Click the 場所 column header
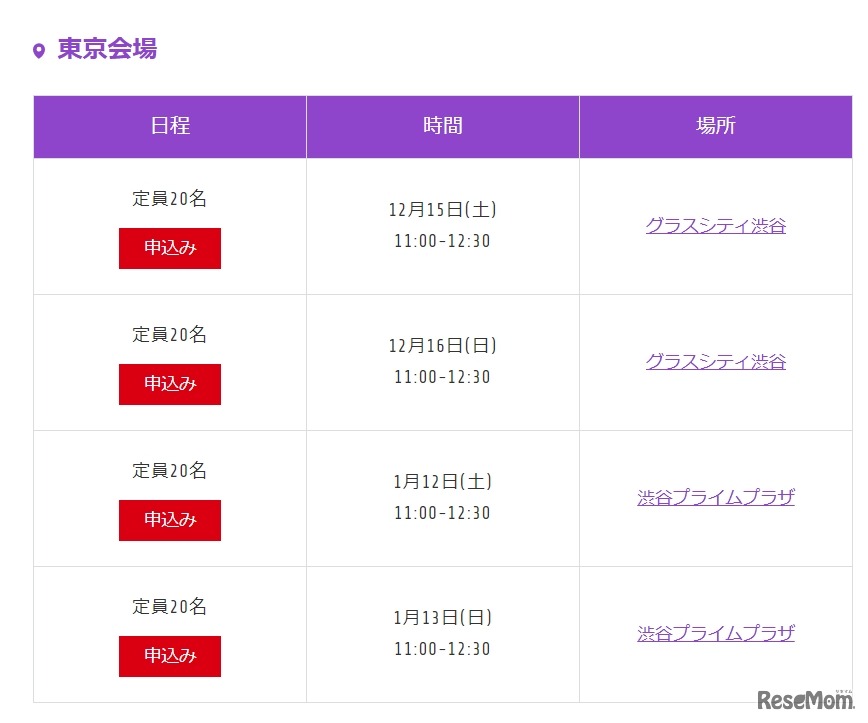The height and width of the screenshot is (723, 868). tap(716, 126)
